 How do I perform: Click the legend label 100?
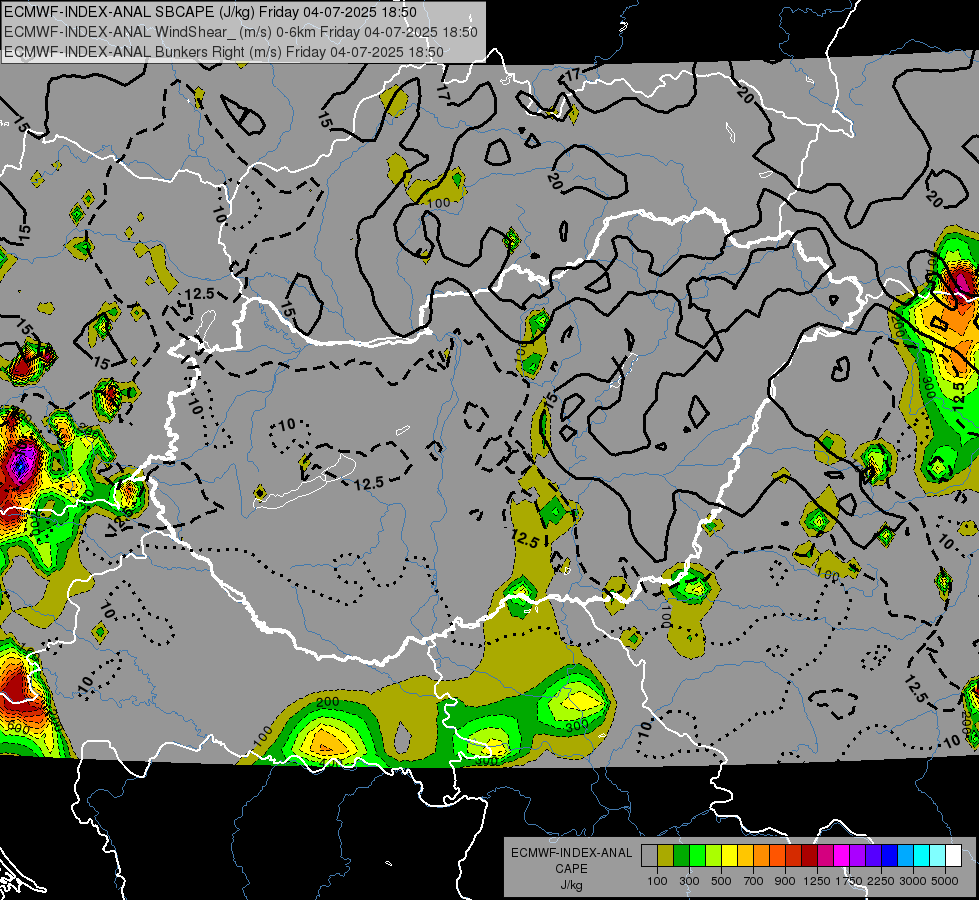(x=657, y=881)
